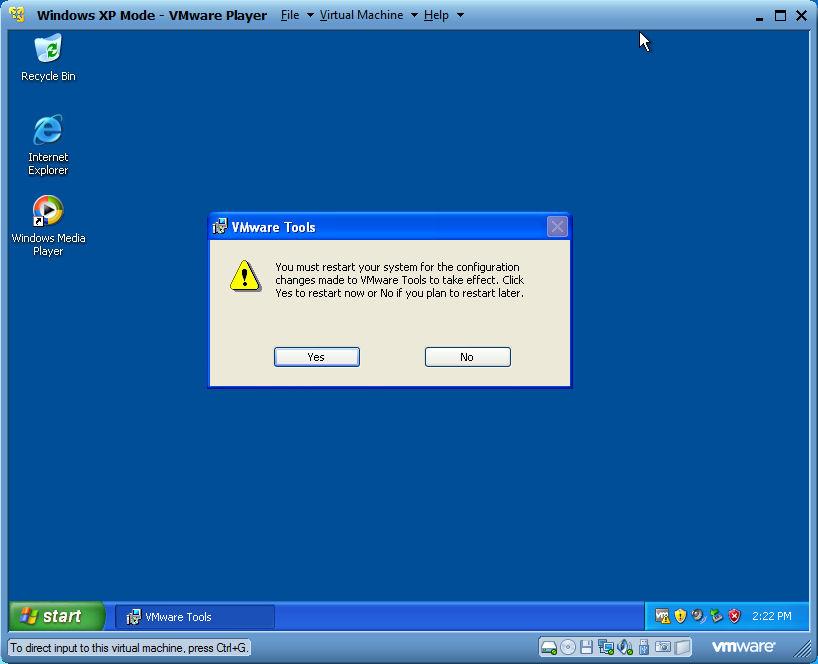The height and width of the screenshot is (664, 818).
Task: Expand the File menu dropdown arrow
Action: tap(310, 15)
